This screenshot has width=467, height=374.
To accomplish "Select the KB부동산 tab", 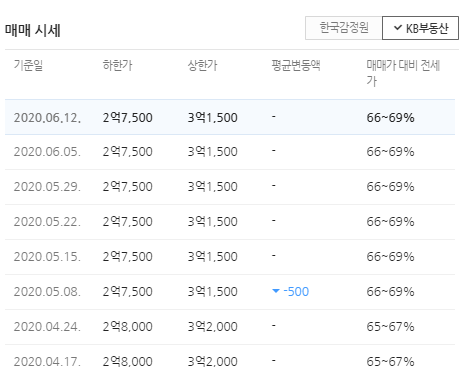I will [420, 28].
